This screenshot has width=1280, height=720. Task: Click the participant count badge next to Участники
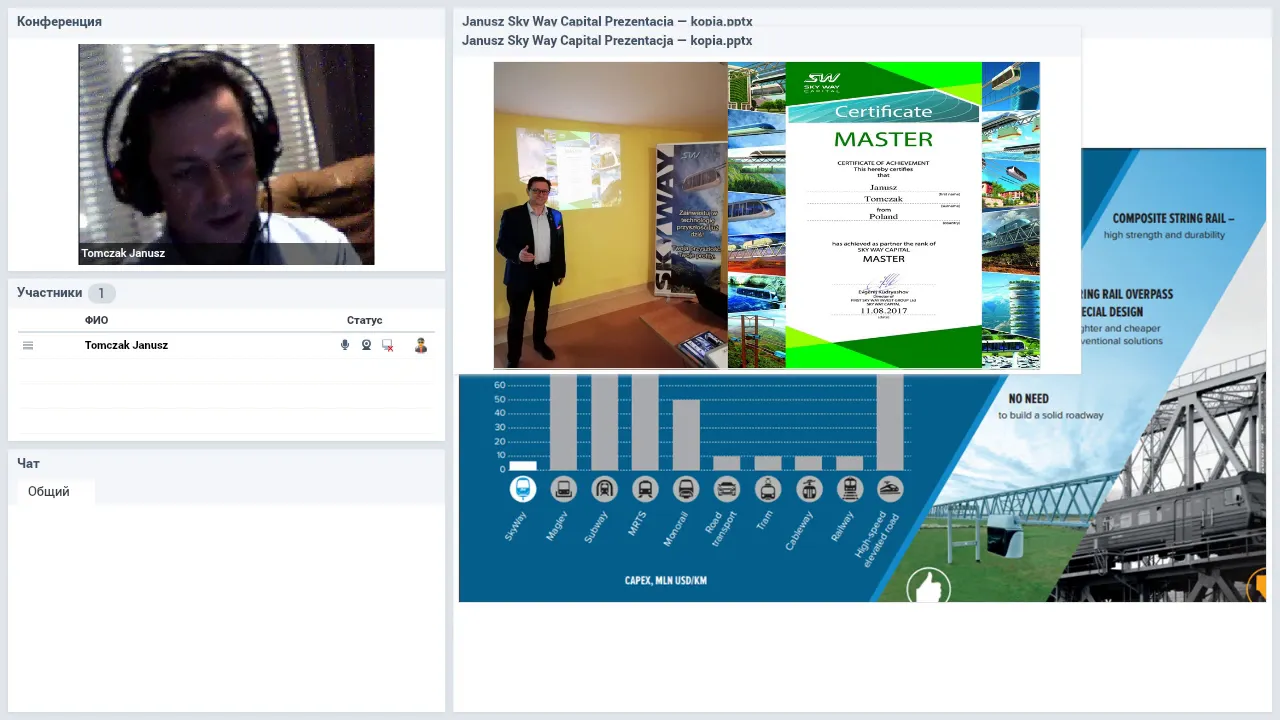pyautogui.click(x=101, y=293)
